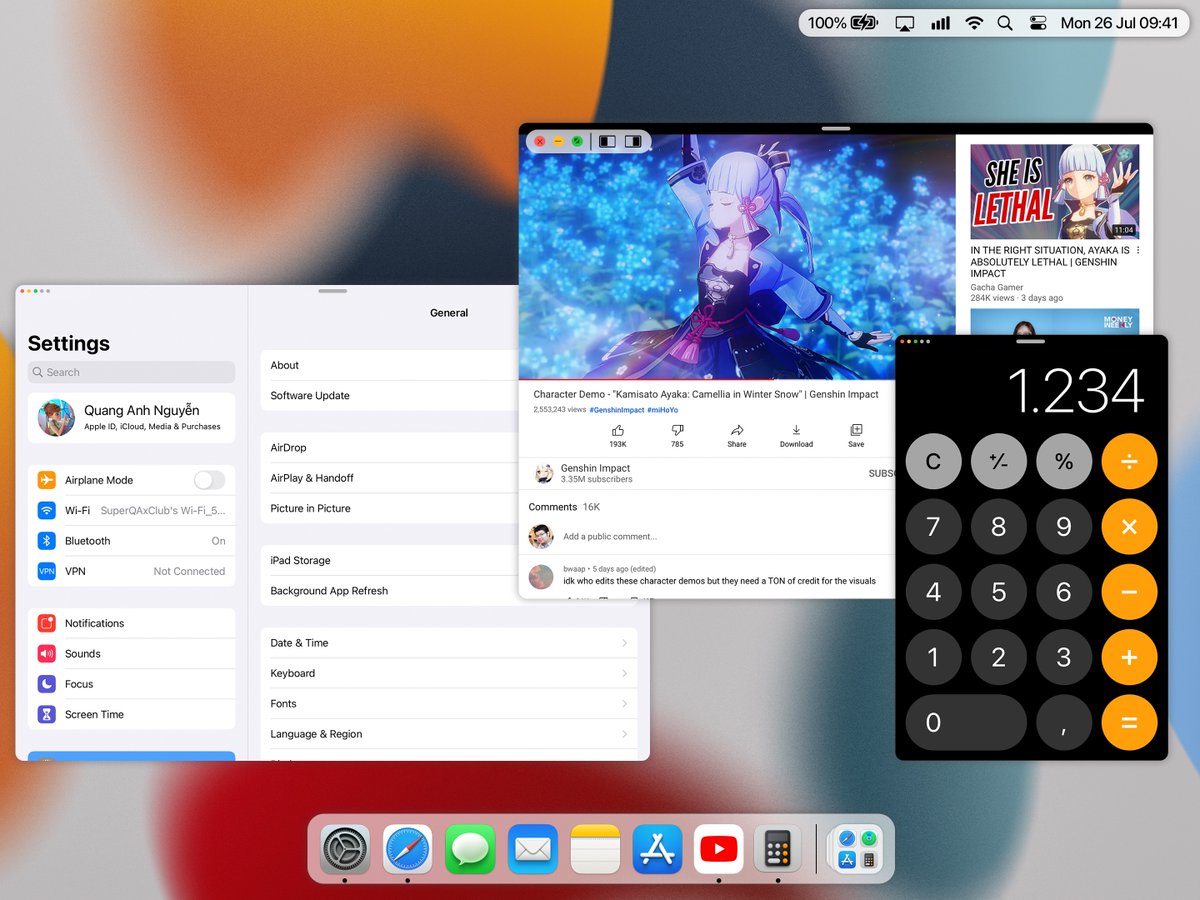Open Mail app in the dock
The width and height of the screenshot is (1200, 900).
click(533, 849)
